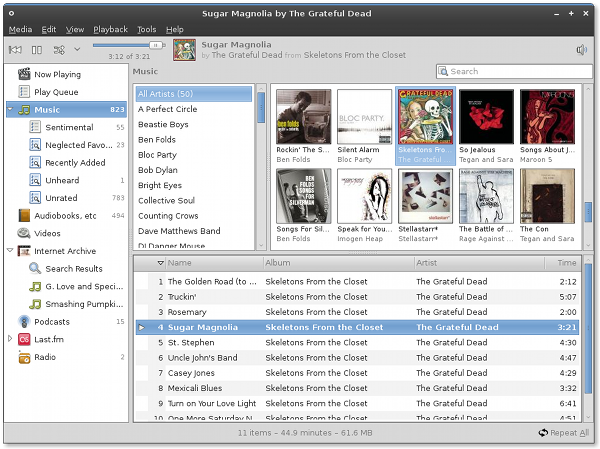The height and width of the screenshot is (449, 600).
Task: Sort tracks by the Album column header
Action: tap(339, 263)
